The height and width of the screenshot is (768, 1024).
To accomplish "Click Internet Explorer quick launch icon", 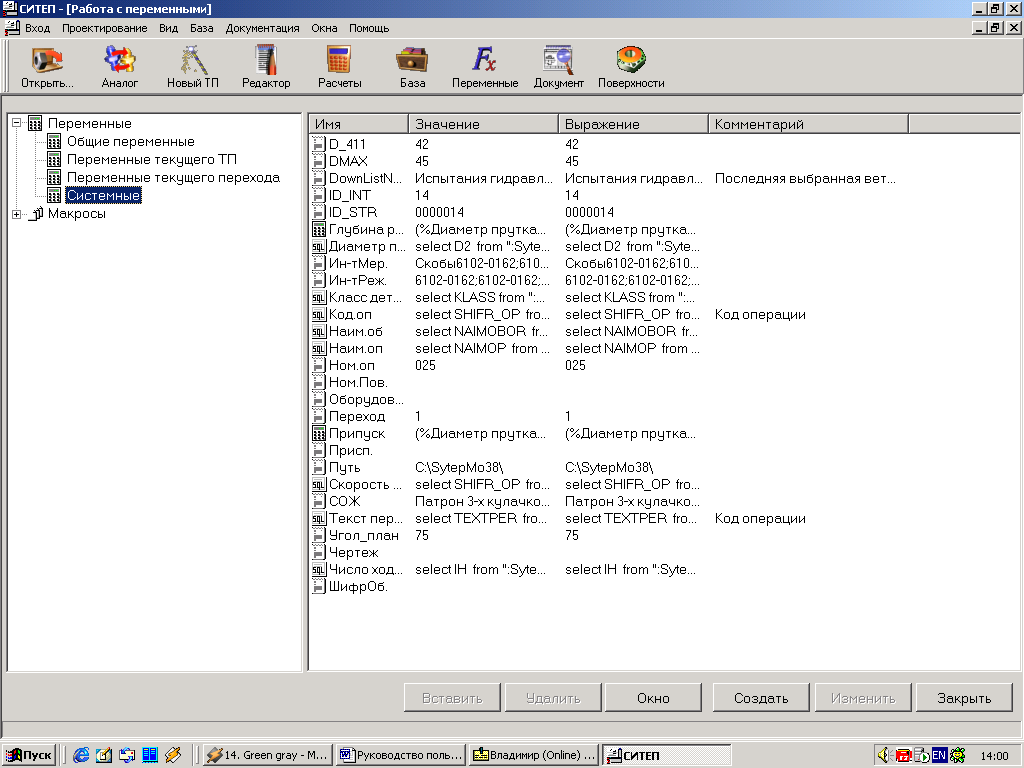I will 81,755.
